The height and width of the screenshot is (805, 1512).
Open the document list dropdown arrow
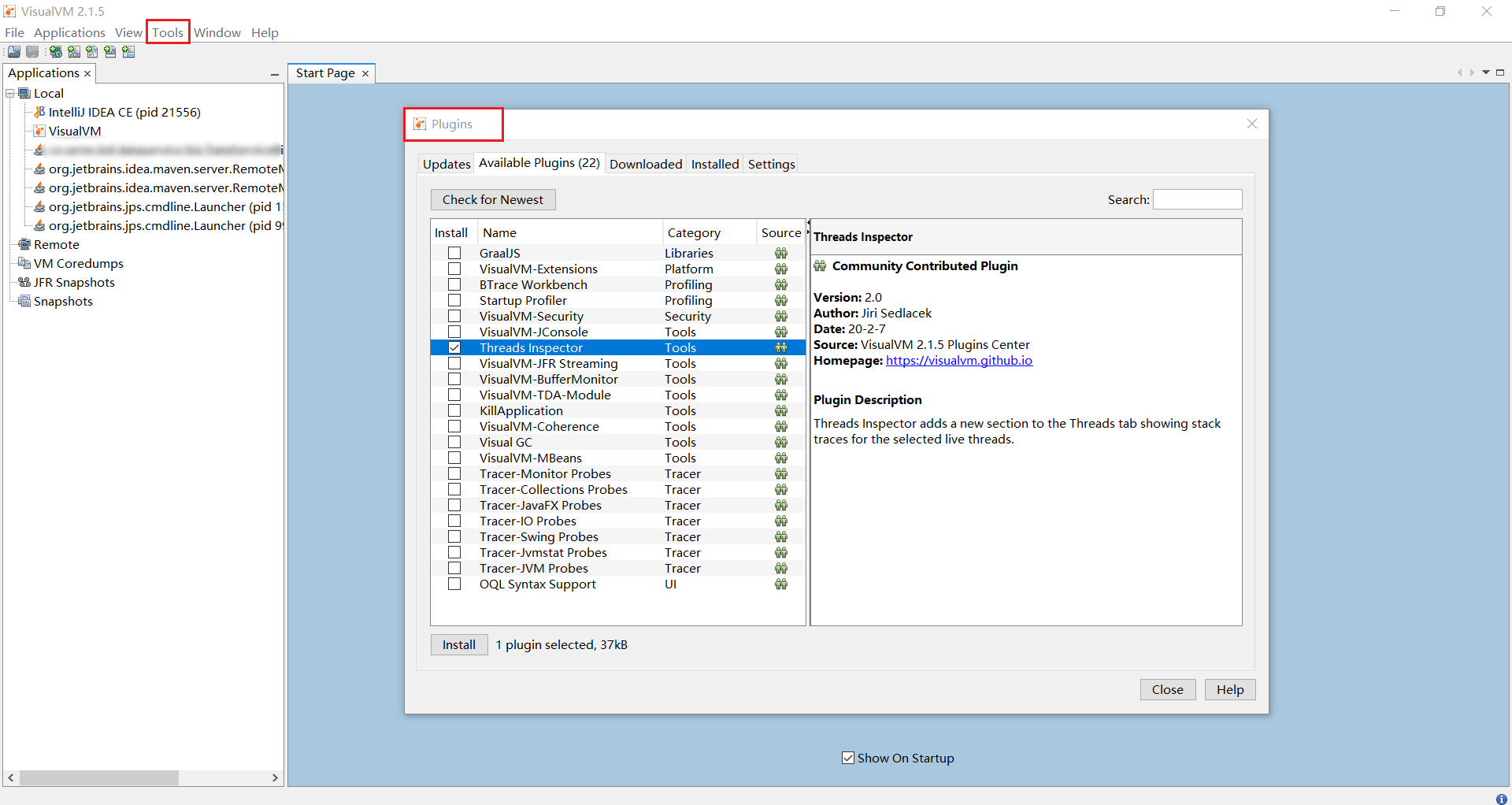click(1486, 72)
